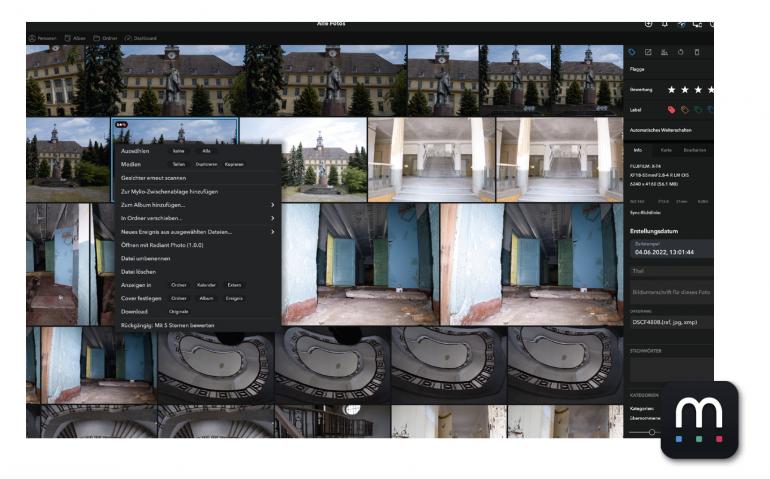Click Automatisches Weiterschalten option
Viewport: 770px width, 479px height.
click(660, 130)
